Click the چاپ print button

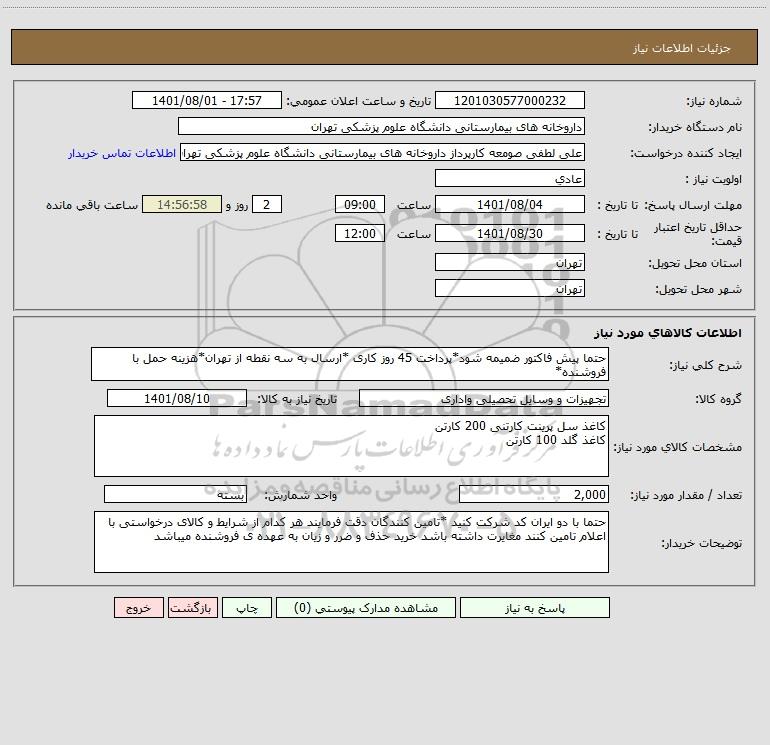[x=247, y=607]
